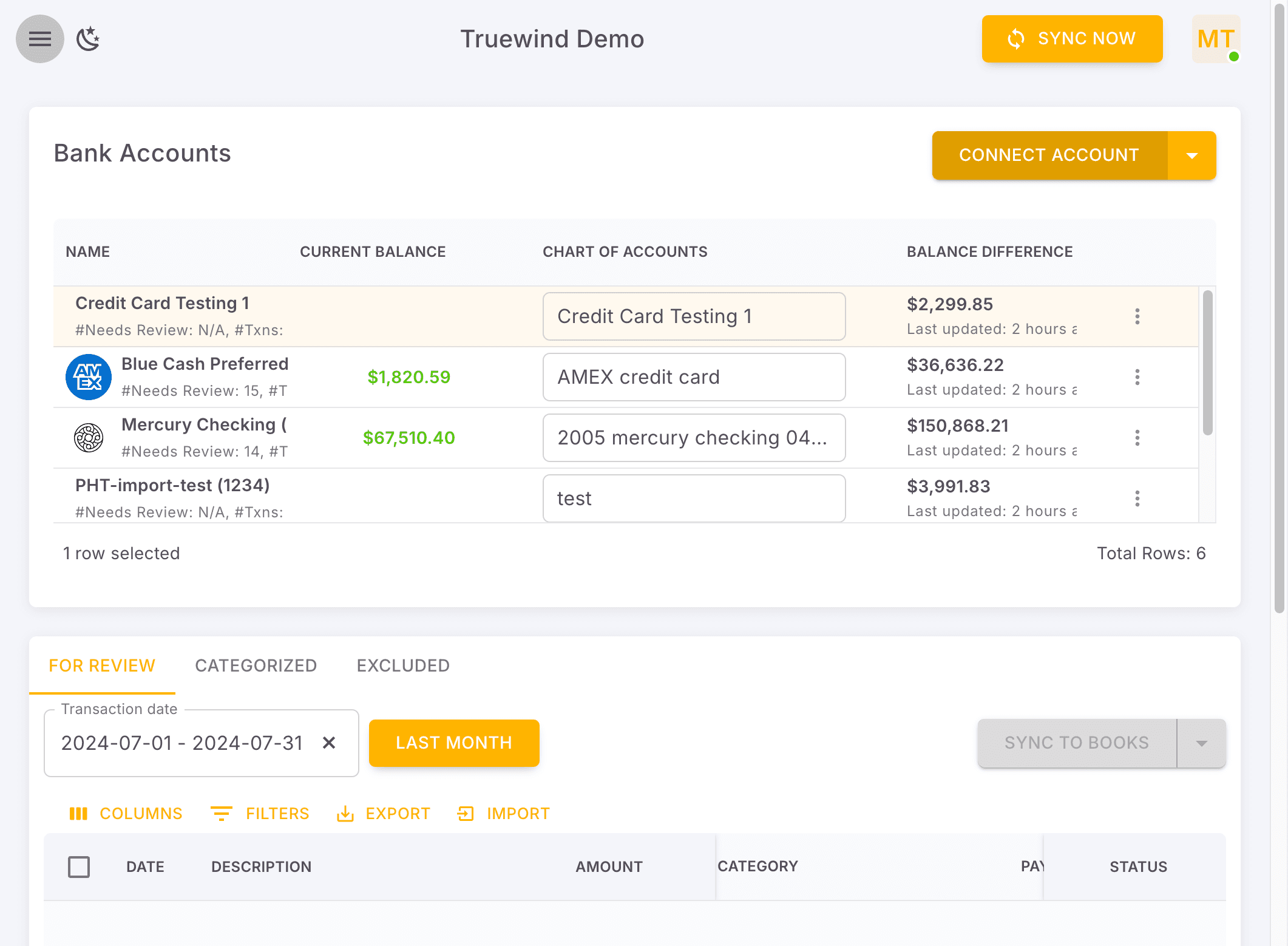Click the Export download icon
1288x946 pixels.
(x=345, y=814)
